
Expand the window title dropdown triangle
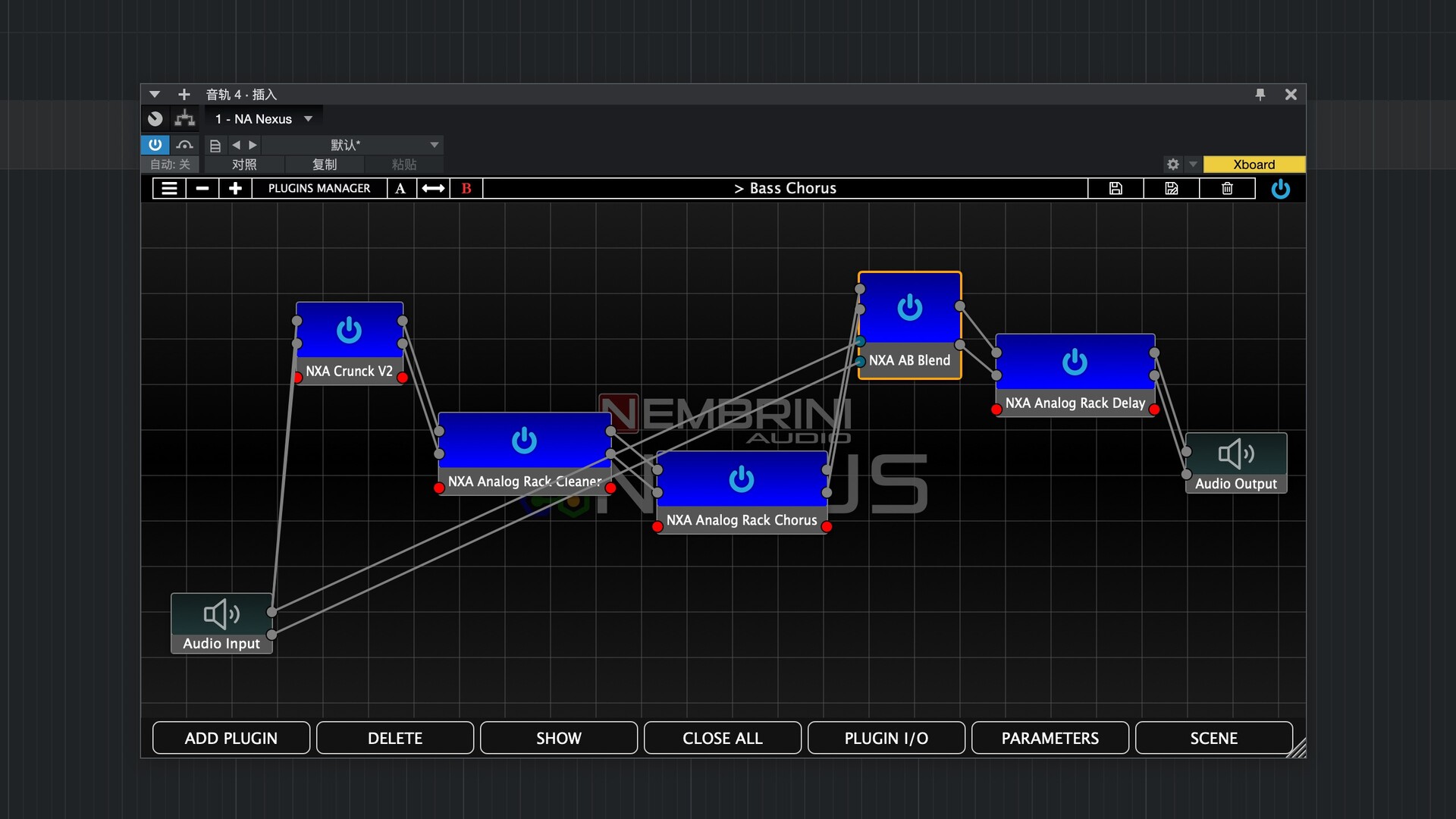click(155, 95)
